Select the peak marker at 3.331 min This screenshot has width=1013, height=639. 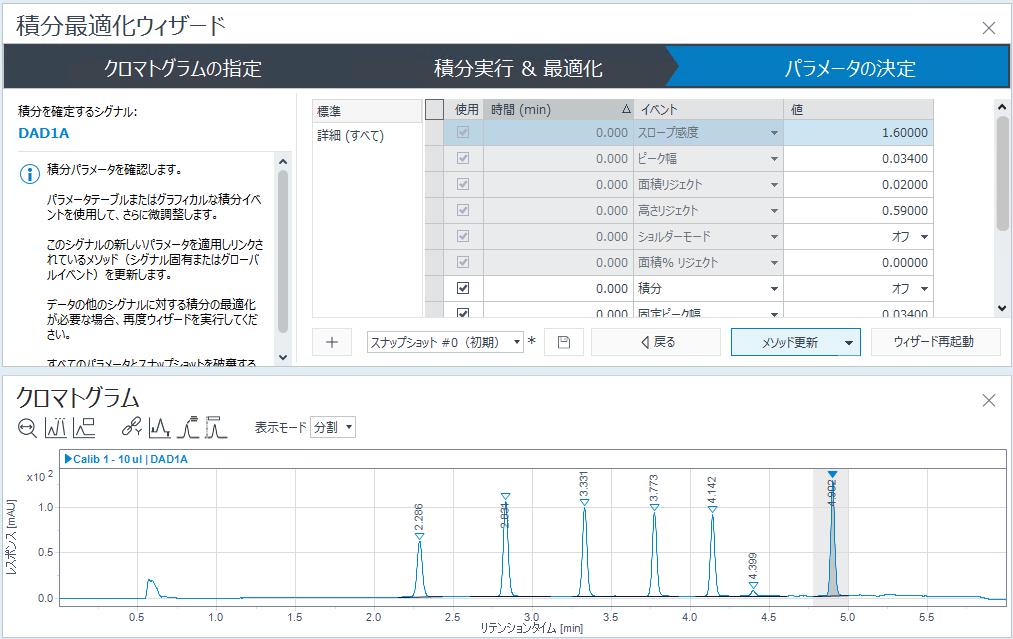[x=585, y=502]
